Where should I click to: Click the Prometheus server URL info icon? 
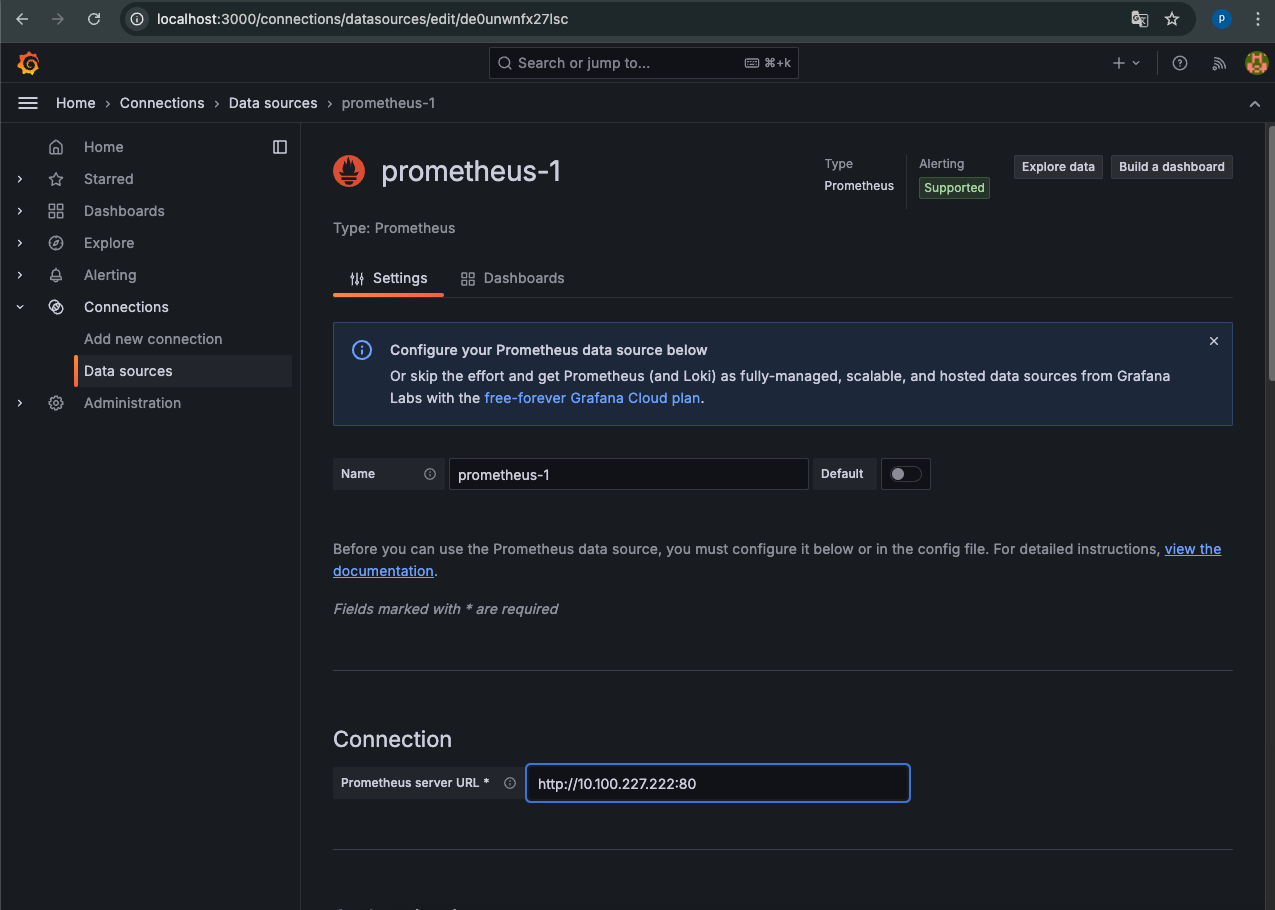(510, 783)
